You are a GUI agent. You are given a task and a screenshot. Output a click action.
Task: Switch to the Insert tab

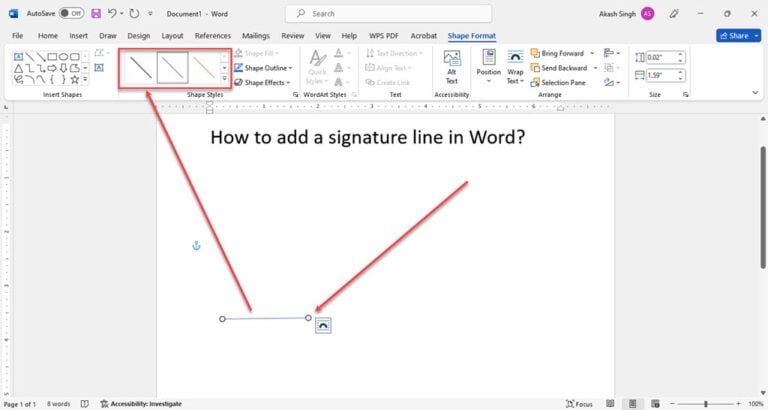(x=78, y=36)
